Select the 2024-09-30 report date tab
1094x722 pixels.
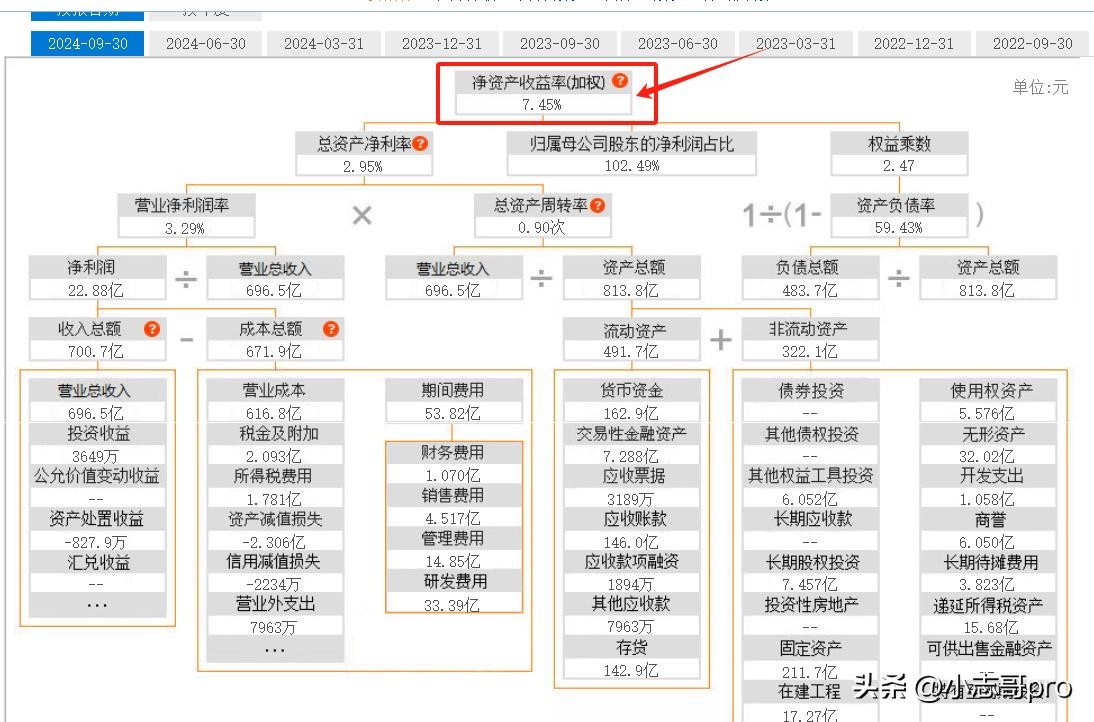click(88, 43)
